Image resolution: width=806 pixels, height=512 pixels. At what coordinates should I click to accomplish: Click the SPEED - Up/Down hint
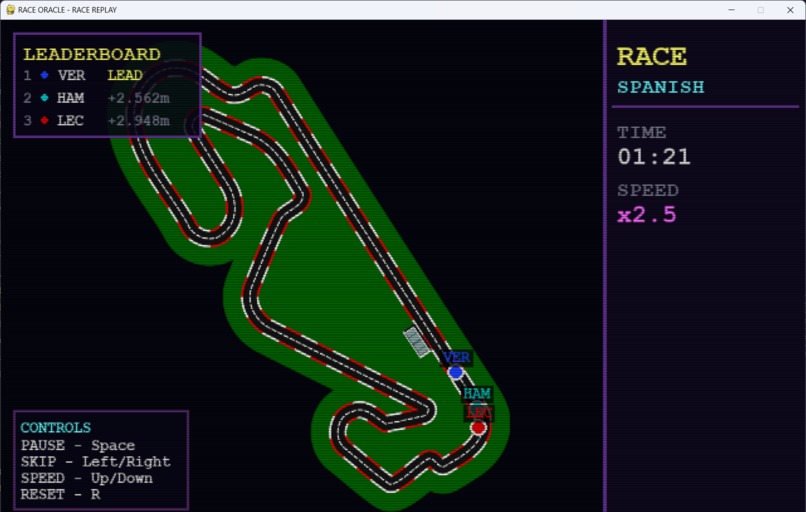tap(86, 478)
